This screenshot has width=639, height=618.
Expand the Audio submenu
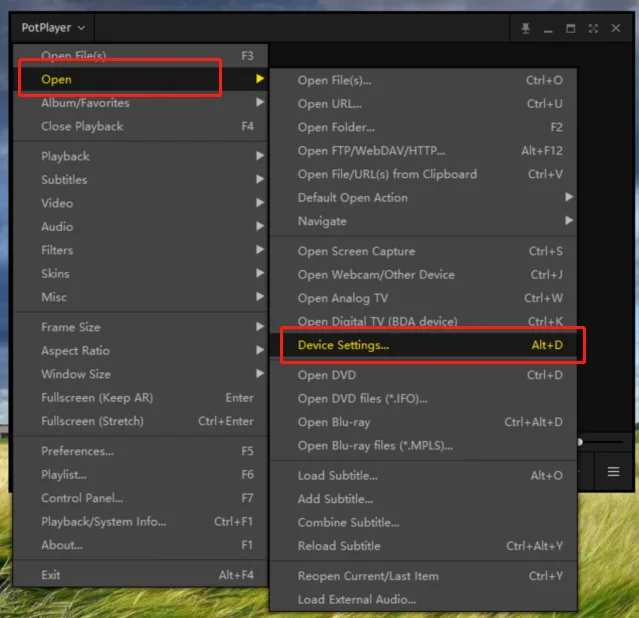[x=141, y=227]
